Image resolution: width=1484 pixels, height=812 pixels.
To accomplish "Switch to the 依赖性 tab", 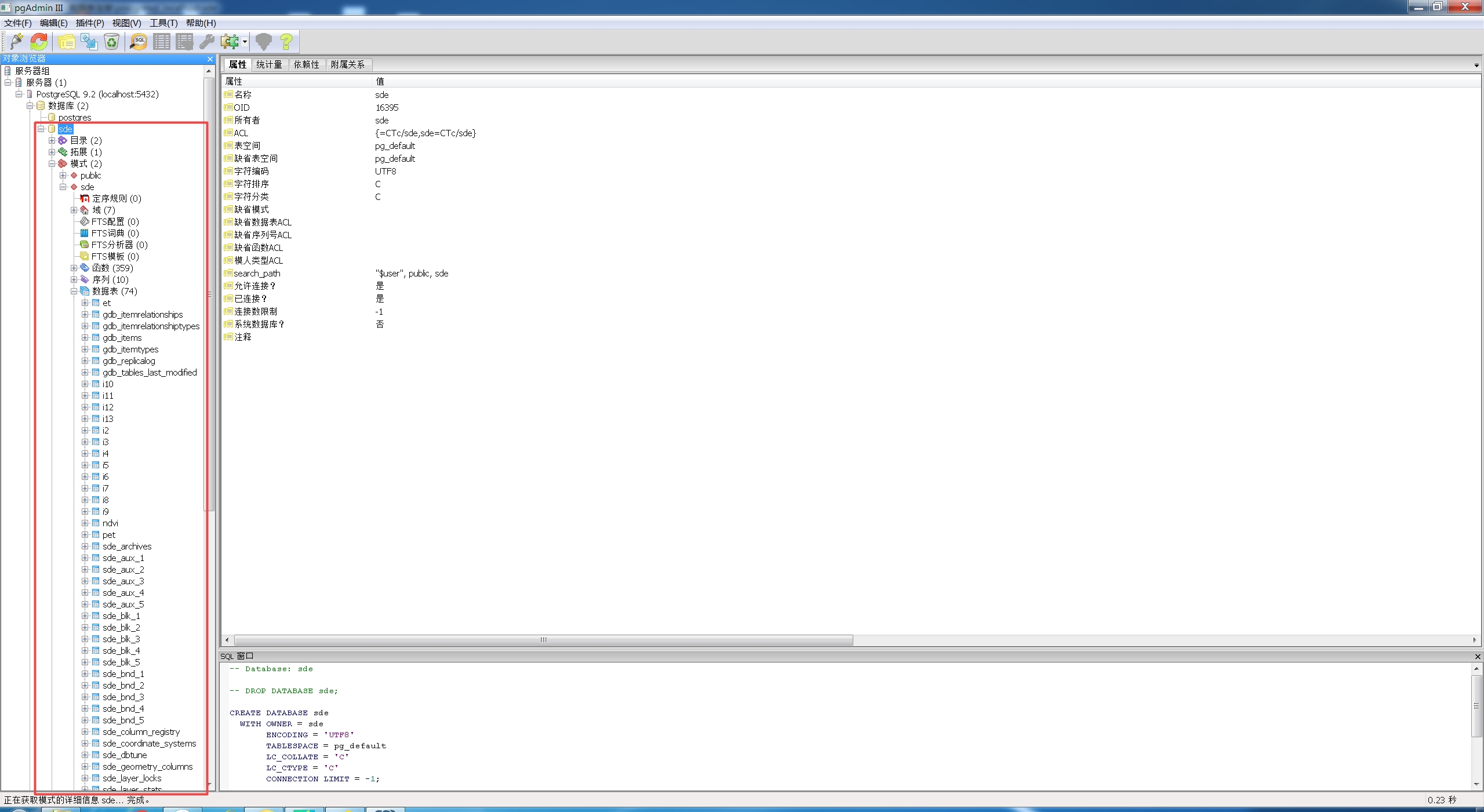I will (x=306, y=64).
